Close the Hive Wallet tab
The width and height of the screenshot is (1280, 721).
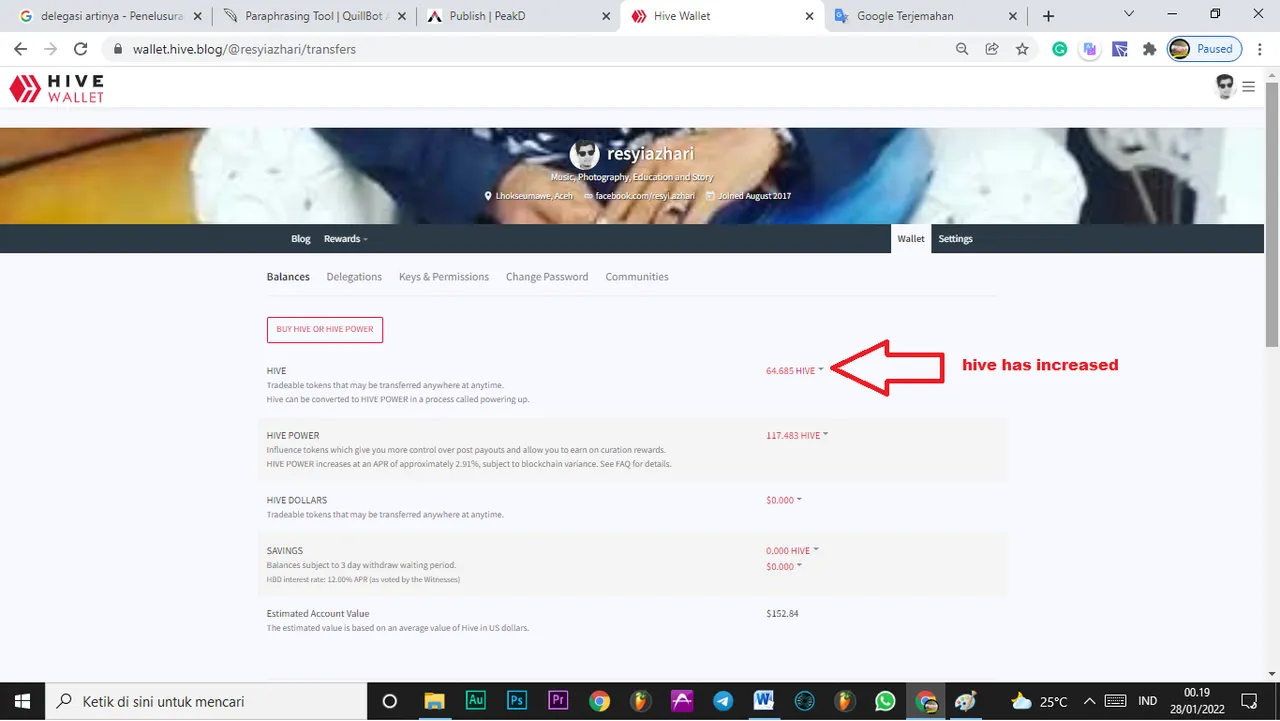tap(809, 16)
